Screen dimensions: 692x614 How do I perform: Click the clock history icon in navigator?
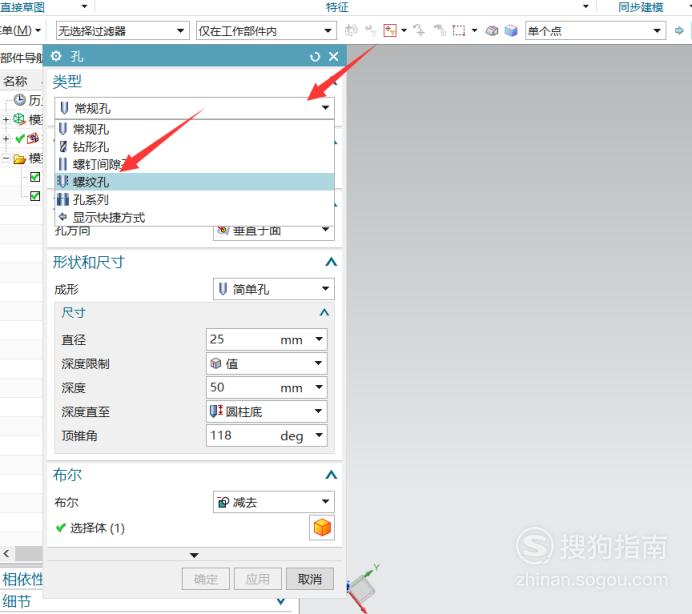pos(19,100)
